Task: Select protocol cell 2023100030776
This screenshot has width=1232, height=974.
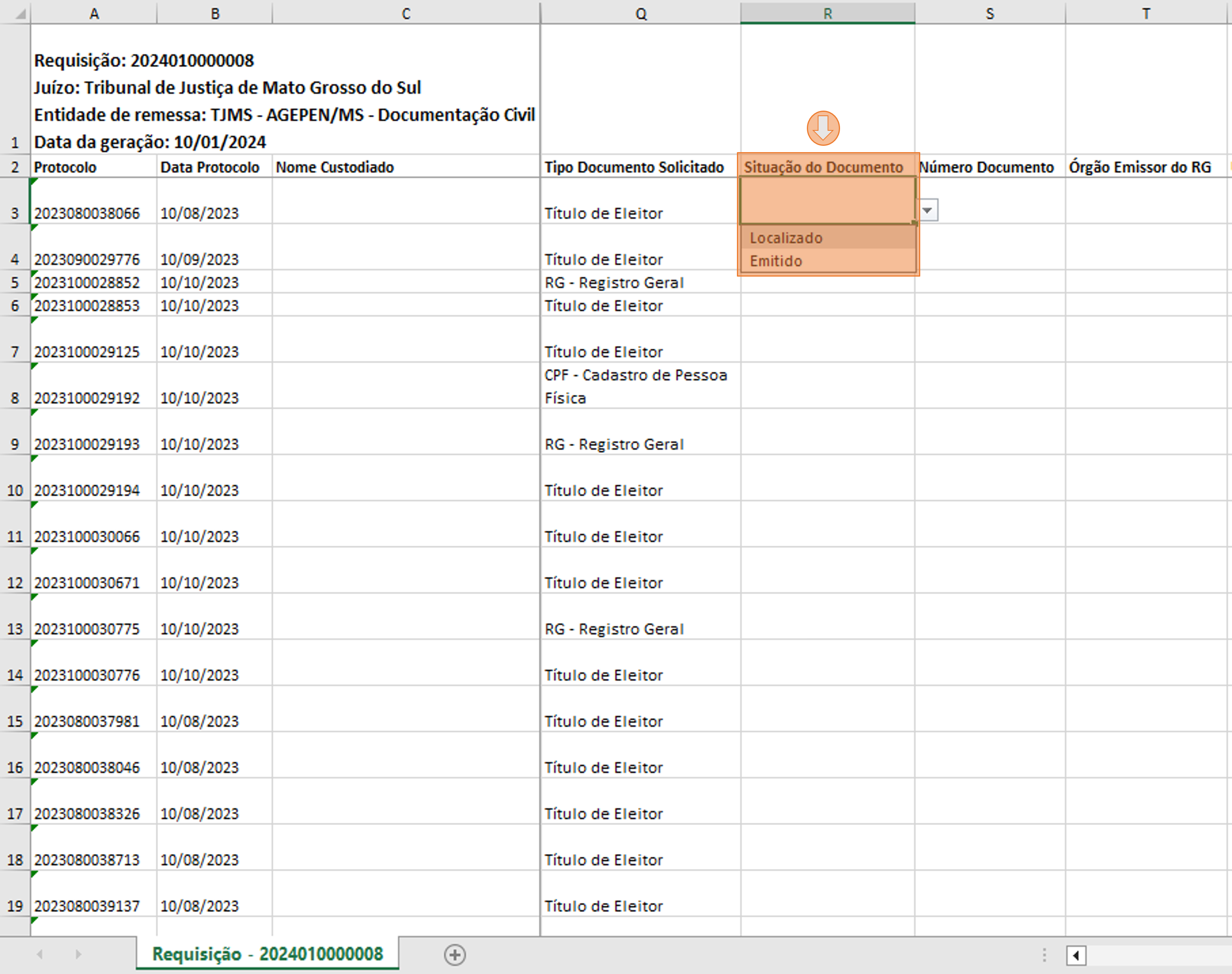Action: [x=94, y=663]
